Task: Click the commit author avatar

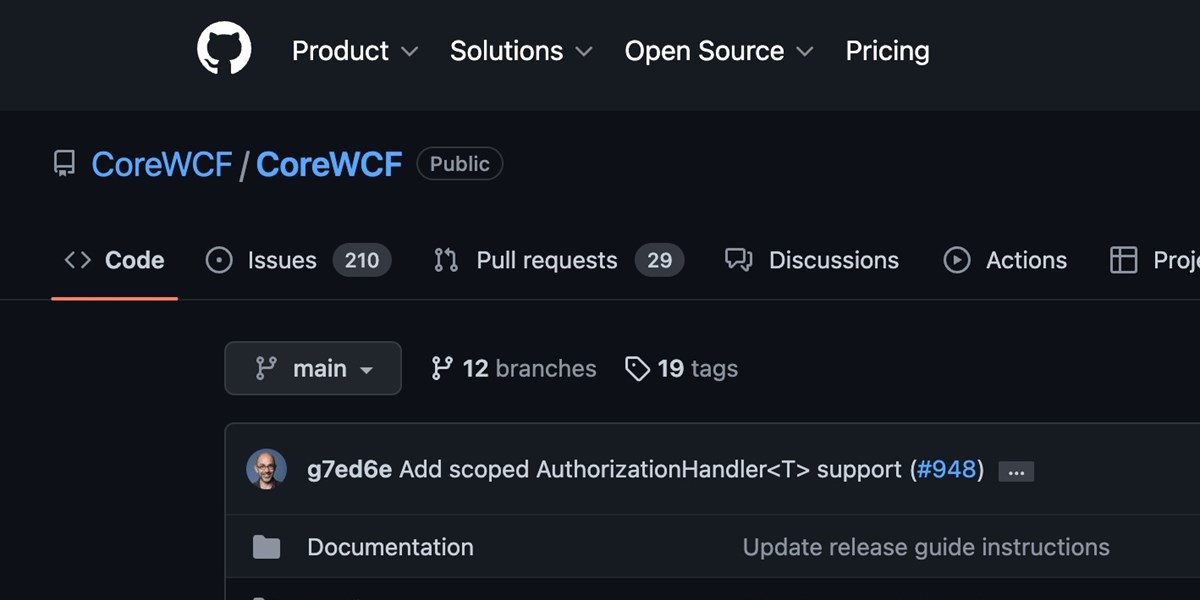Action: 266,469
